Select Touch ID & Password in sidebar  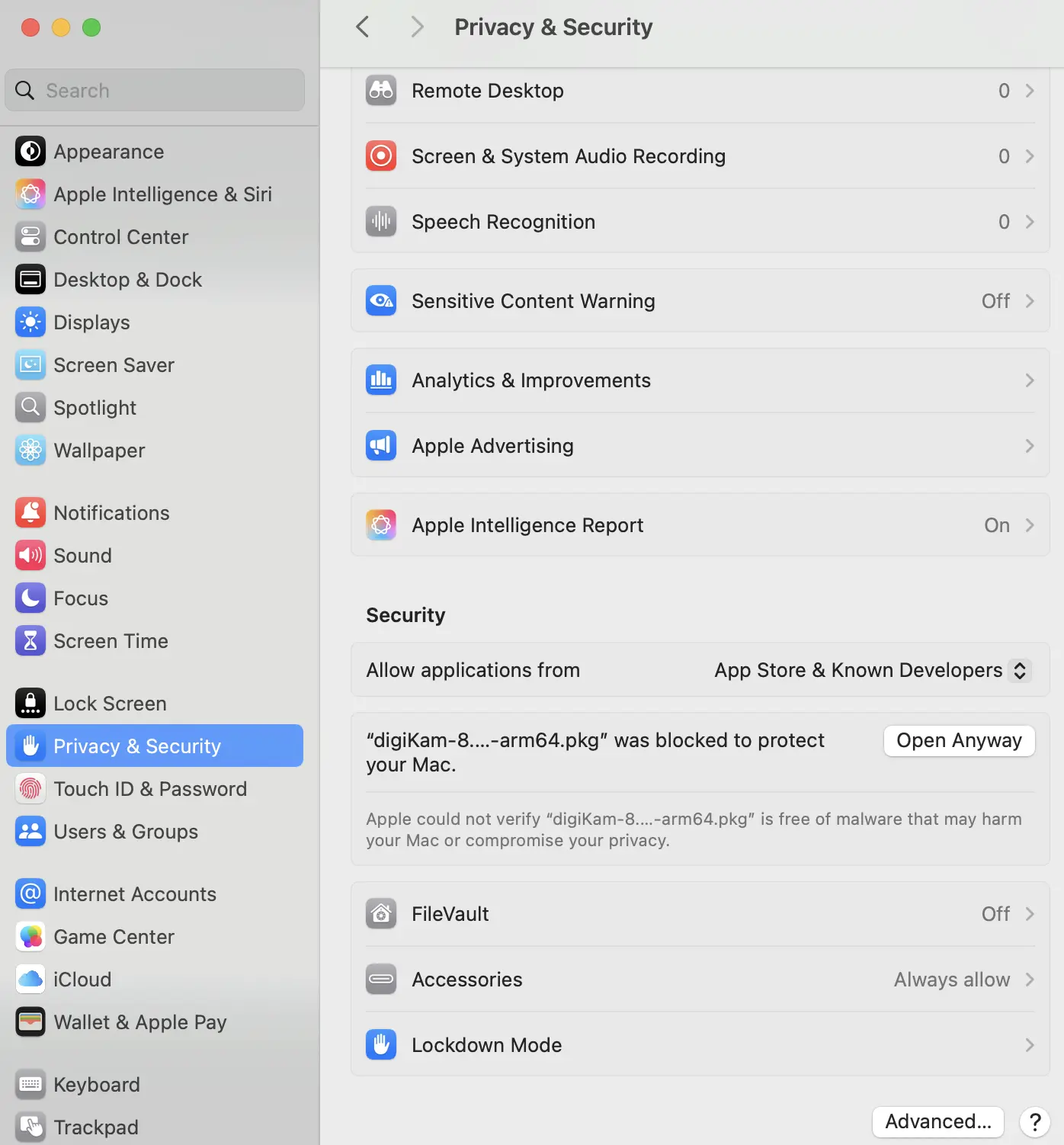150,789
